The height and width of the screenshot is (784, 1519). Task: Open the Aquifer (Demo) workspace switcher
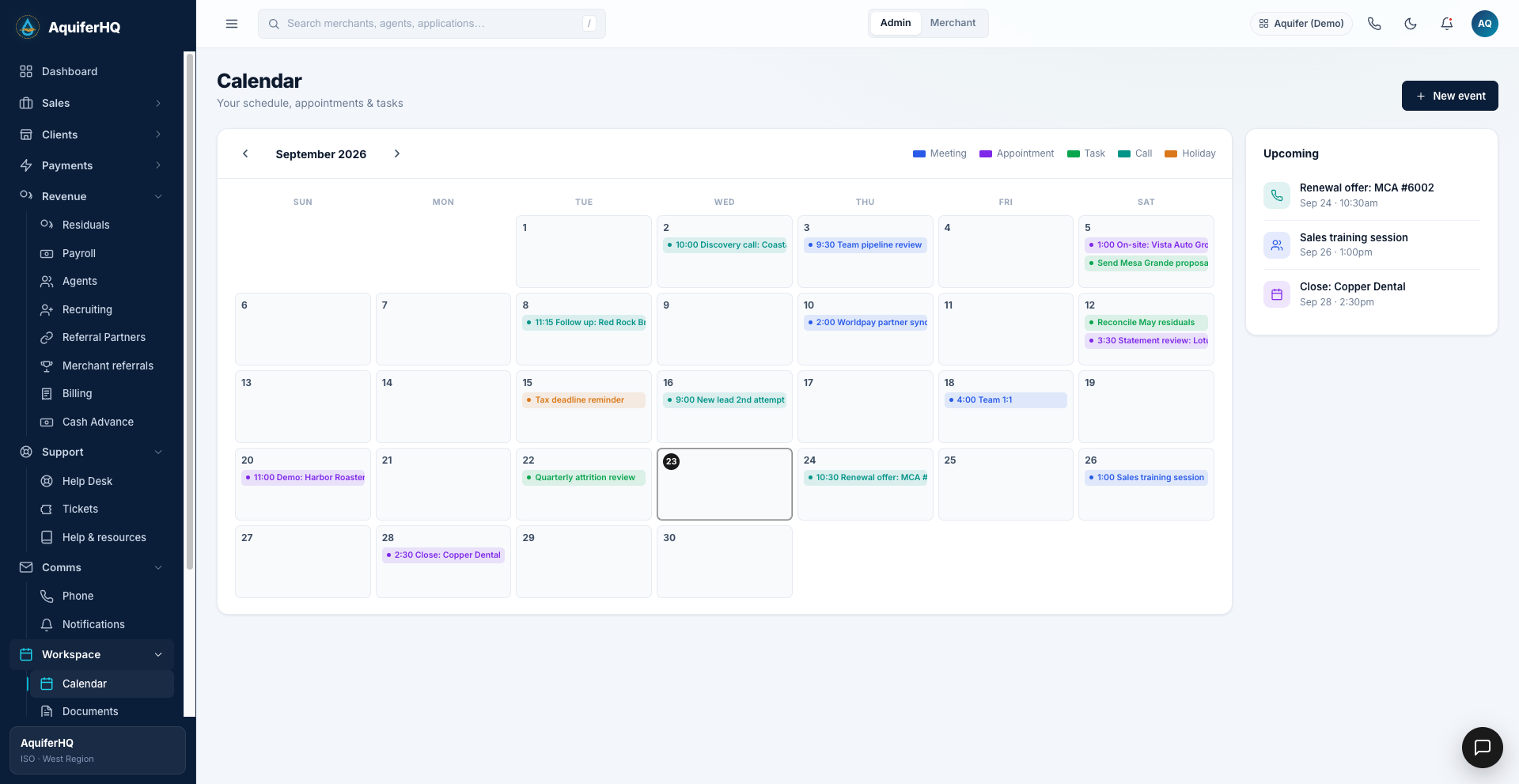[x=1301, y=24]
